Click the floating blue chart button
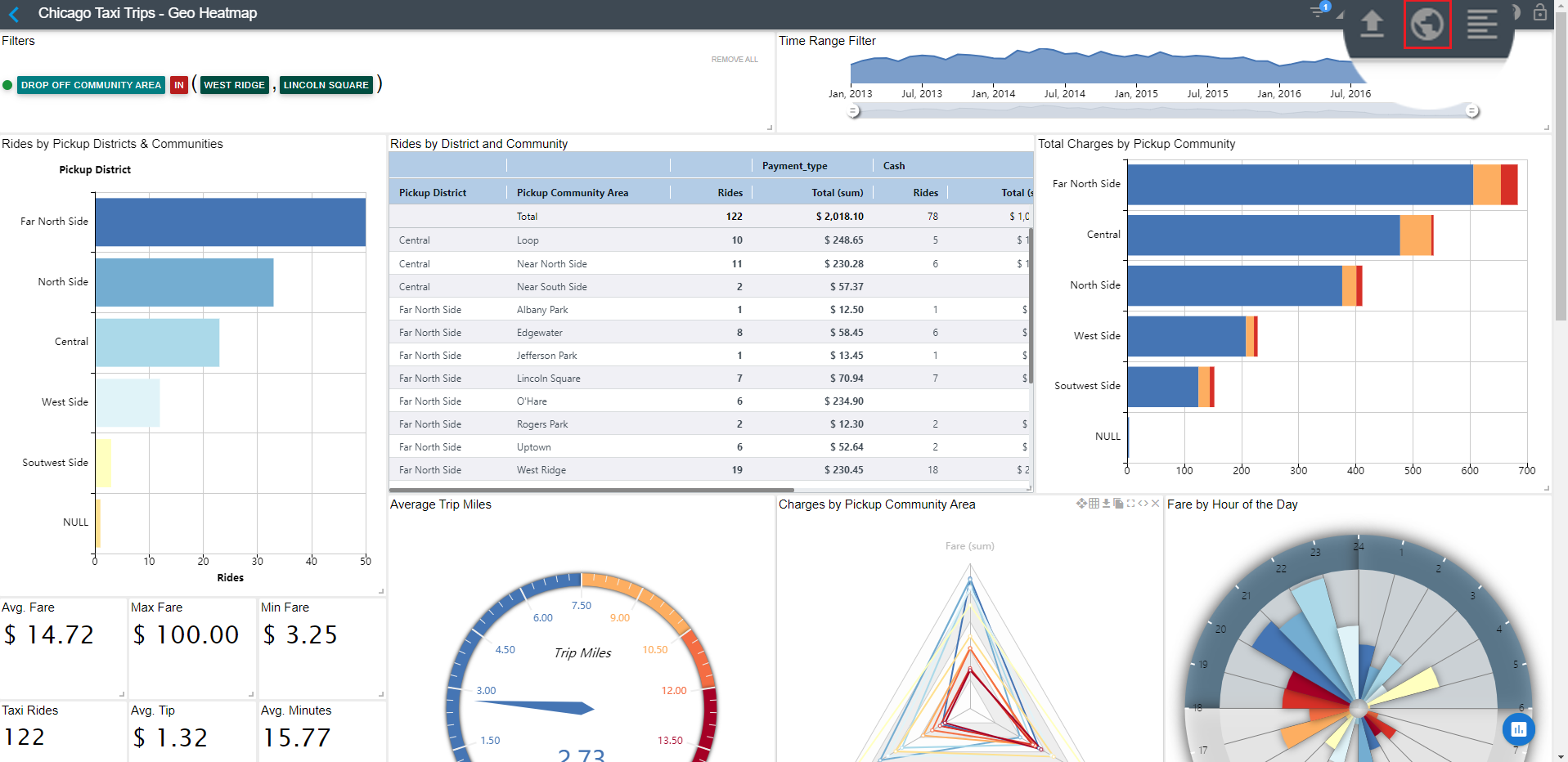The width and height of the screenshot is (1568, 762). click(x=1518, y=729)
